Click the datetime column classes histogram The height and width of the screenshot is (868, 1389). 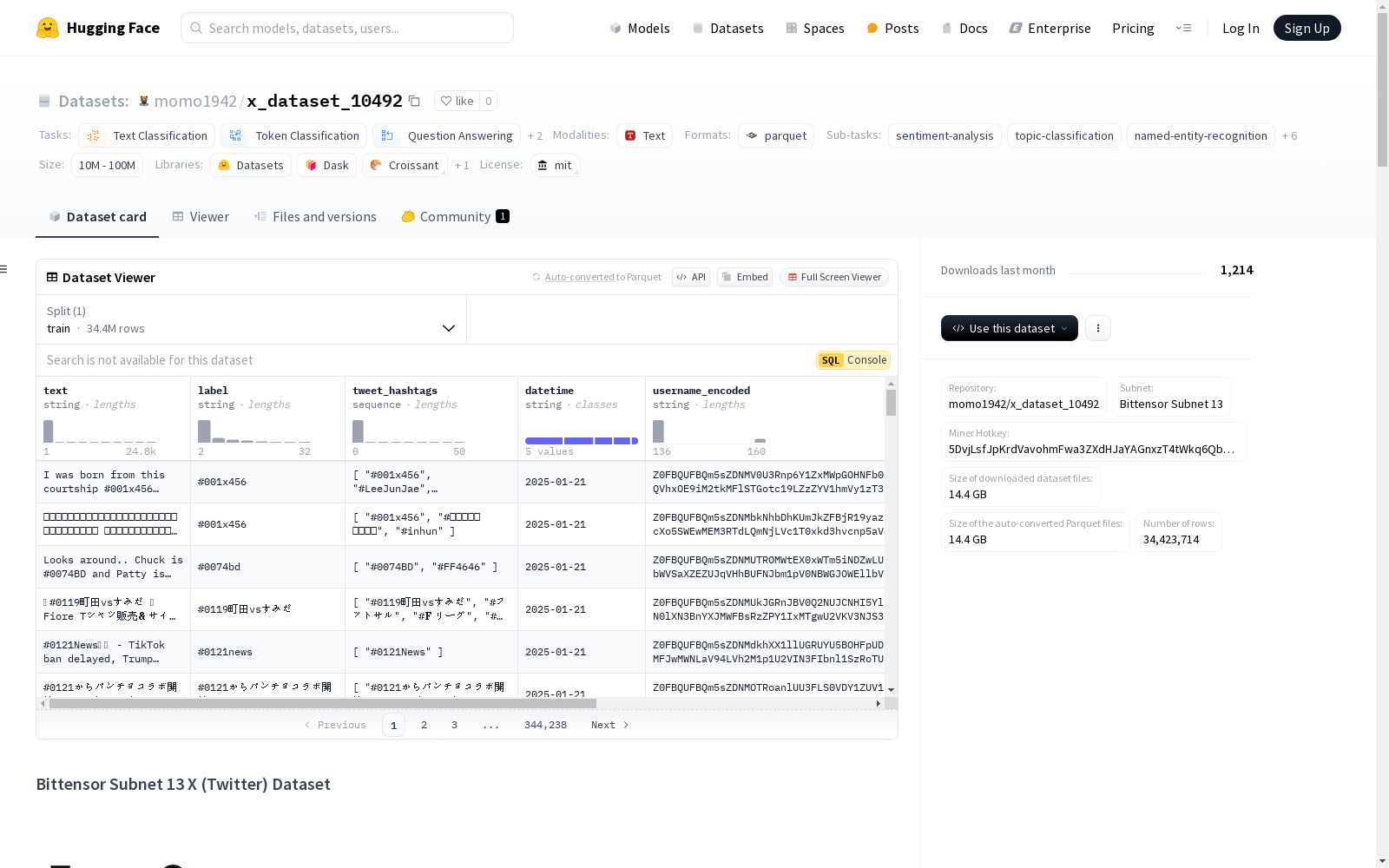click(x=582, y=441)
